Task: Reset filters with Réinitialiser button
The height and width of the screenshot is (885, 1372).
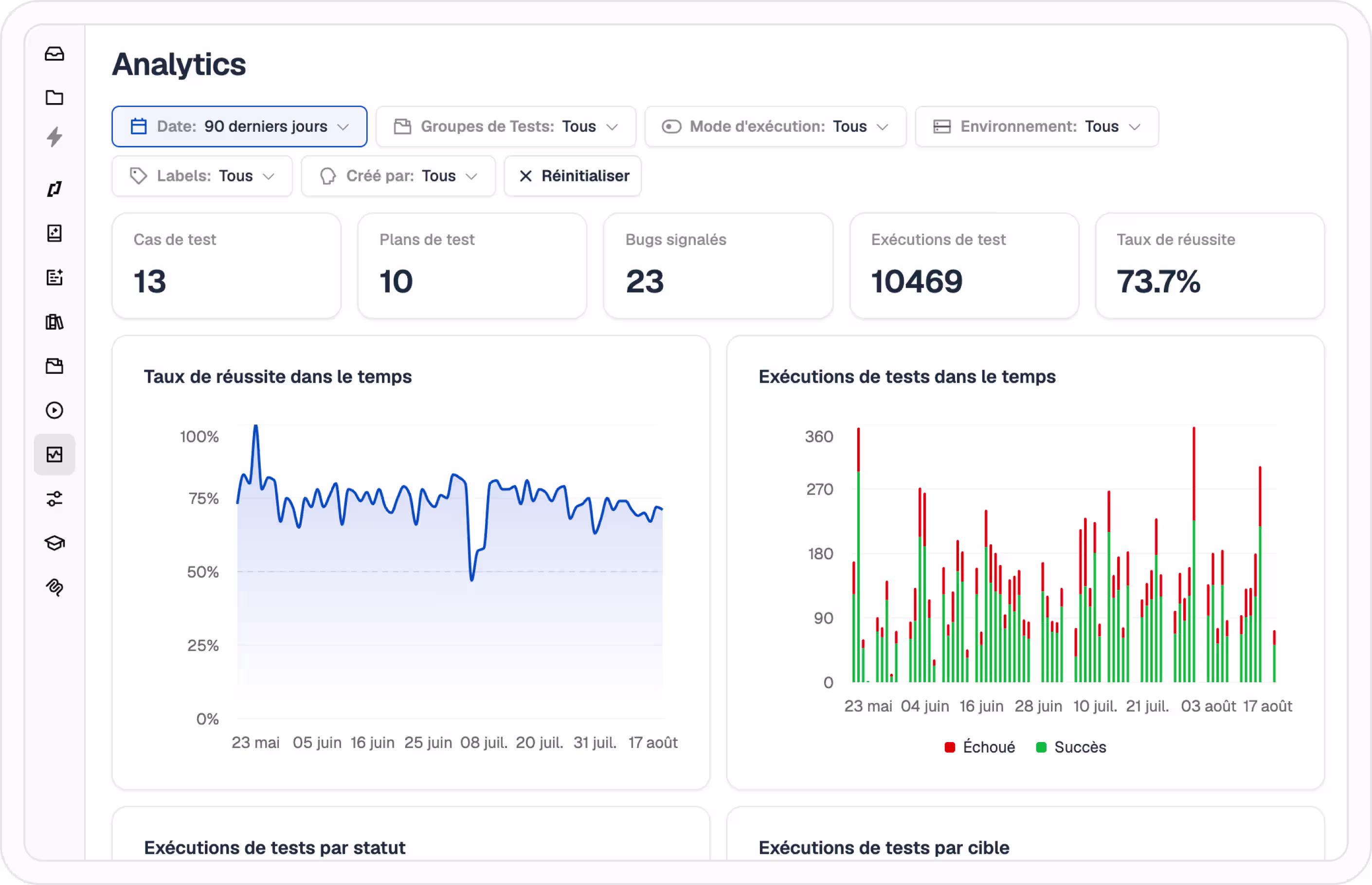Action: [573, 176]
